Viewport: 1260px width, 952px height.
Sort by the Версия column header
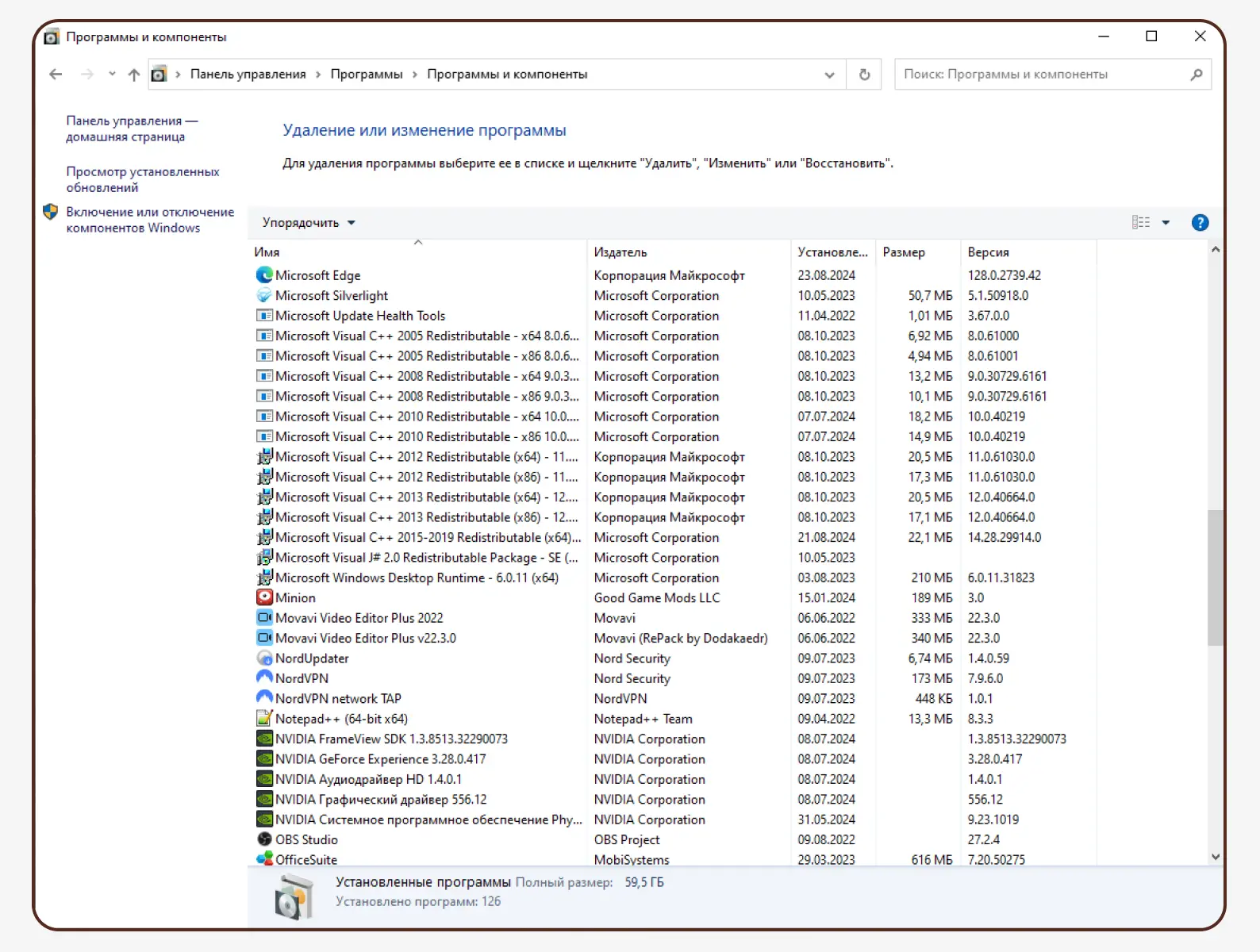point(1028,251)
